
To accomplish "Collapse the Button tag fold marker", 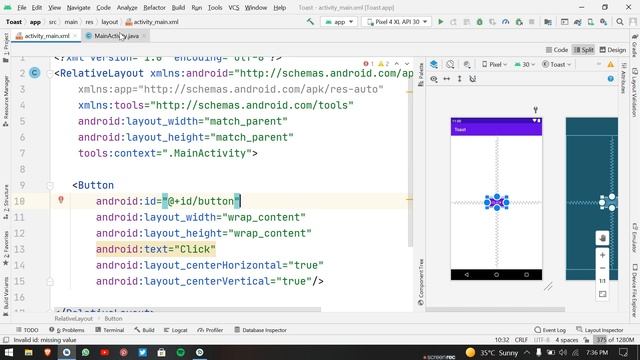I will coord(50,186).
